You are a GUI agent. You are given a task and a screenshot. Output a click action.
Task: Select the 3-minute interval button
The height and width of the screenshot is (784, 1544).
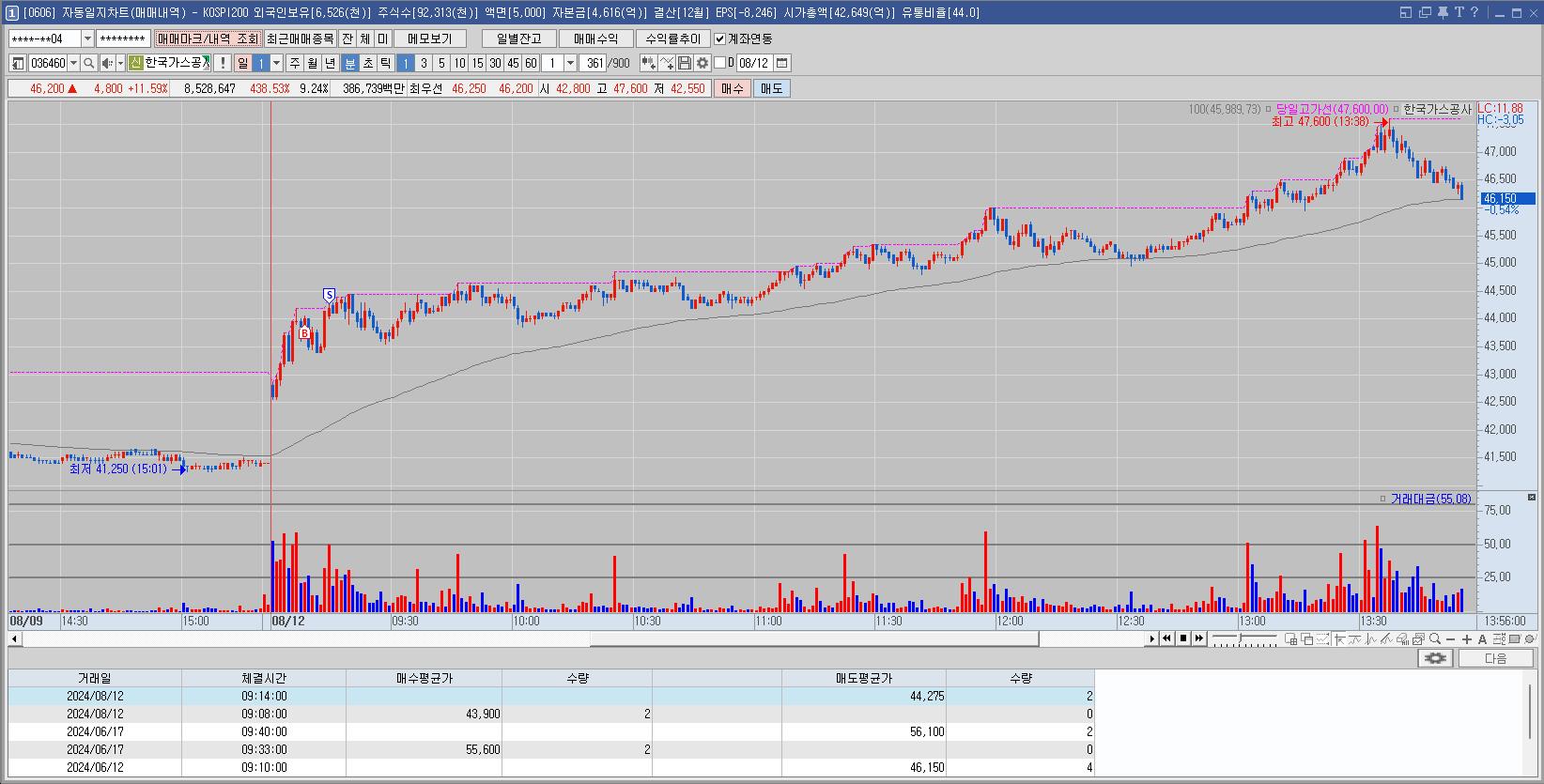(424, 63)
